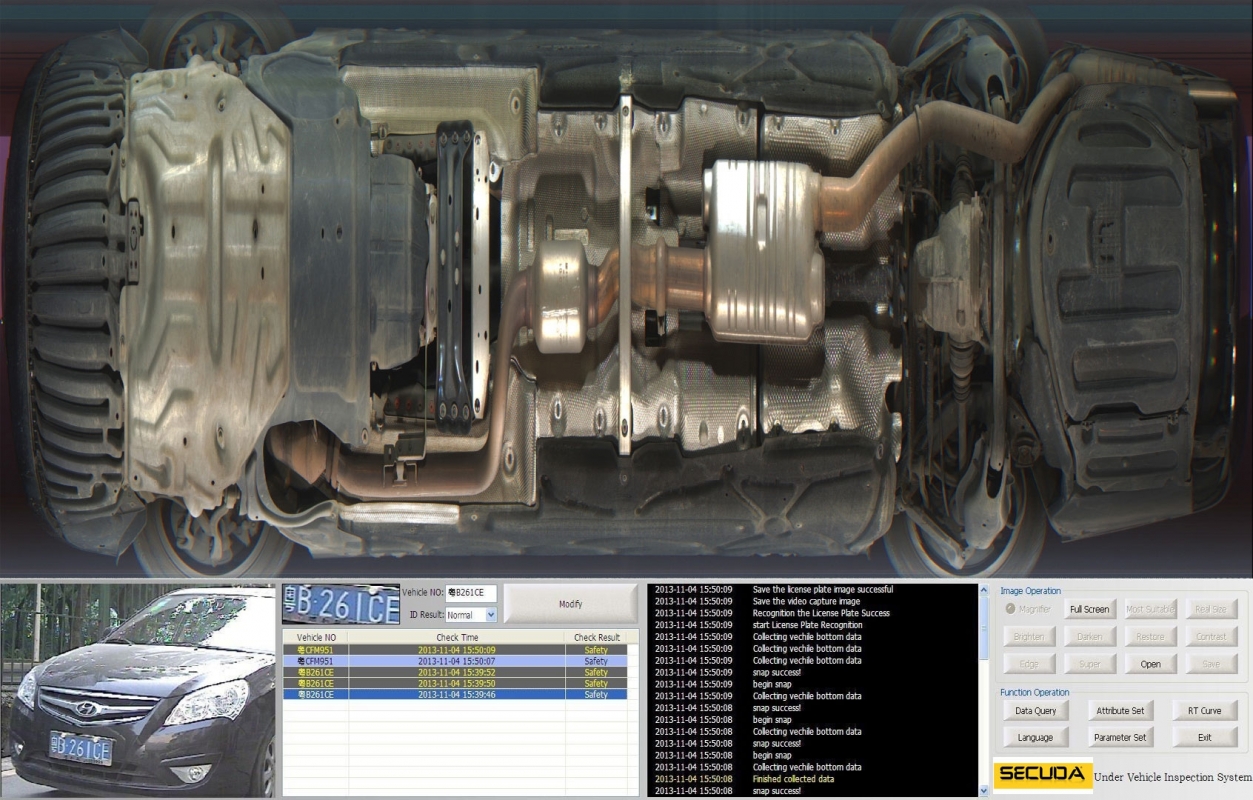1253x800 pixels.
Task: Expand the ID Result dropdown
Action: (490, 615)
